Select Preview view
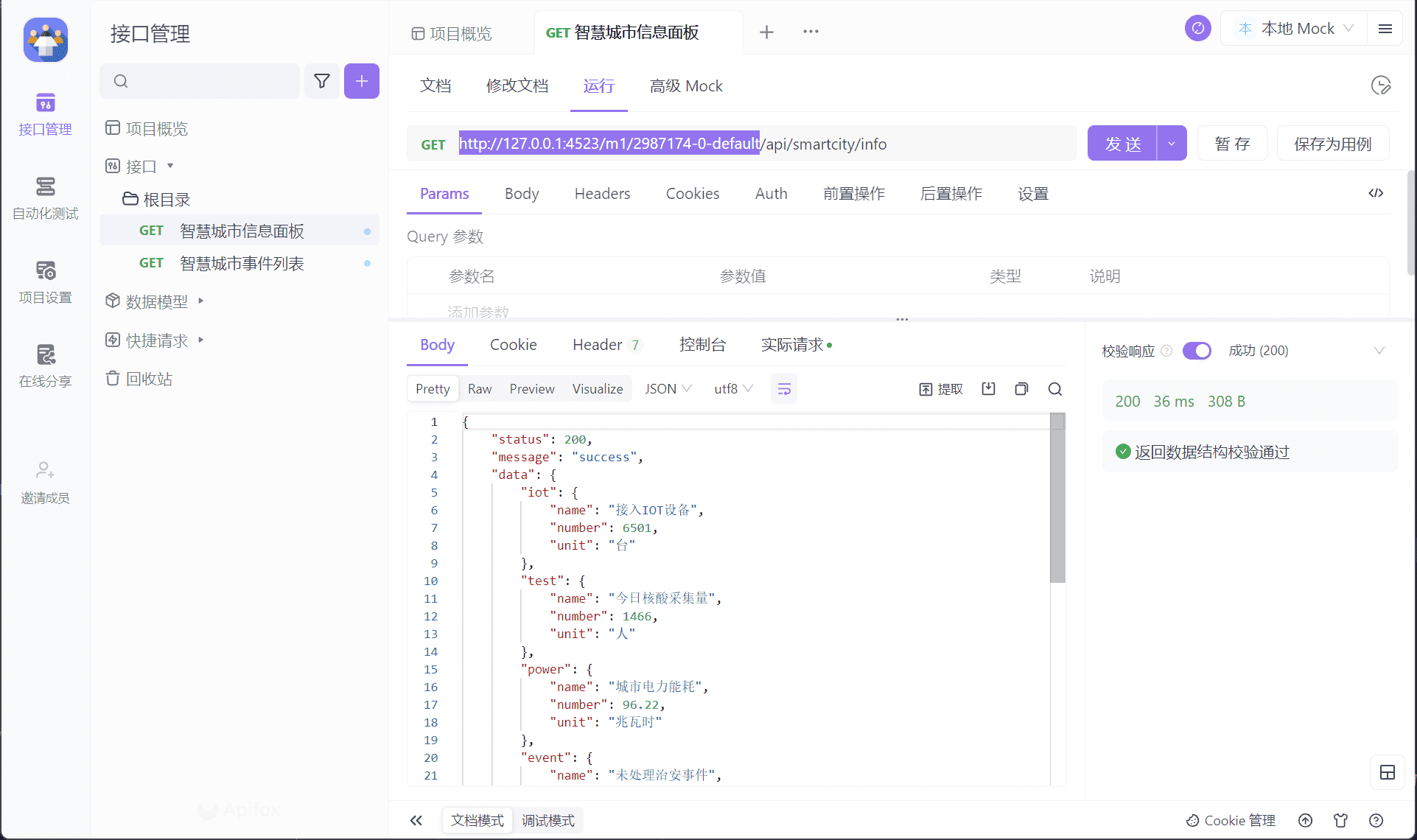Viewport: 1417px width, 840px height. 532,389
